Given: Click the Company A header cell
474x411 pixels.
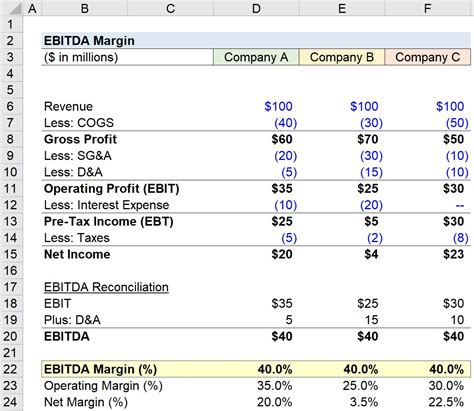Looking at the screenshot, I should click(x=256, y=57).
